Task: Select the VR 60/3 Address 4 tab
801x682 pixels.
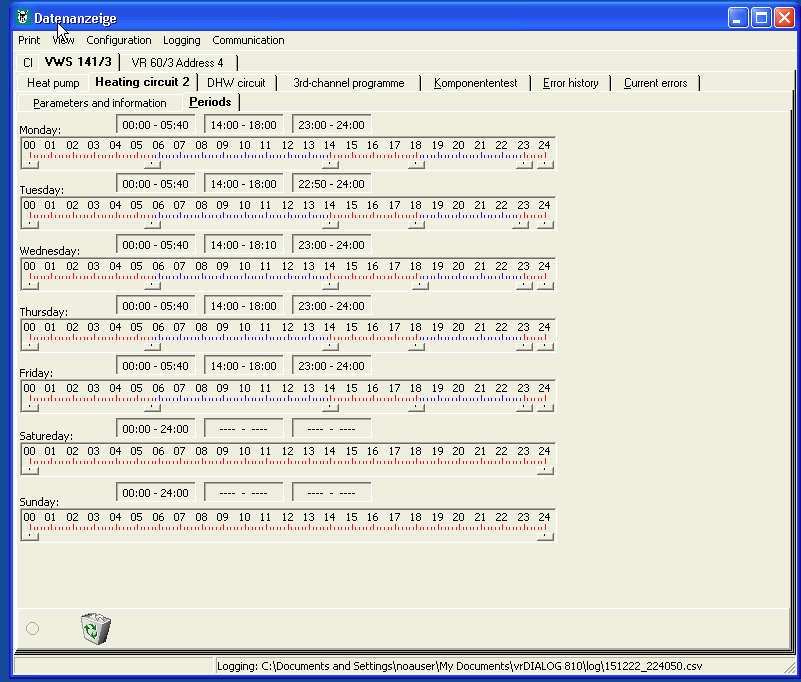Action: click(x=178, y=62)
